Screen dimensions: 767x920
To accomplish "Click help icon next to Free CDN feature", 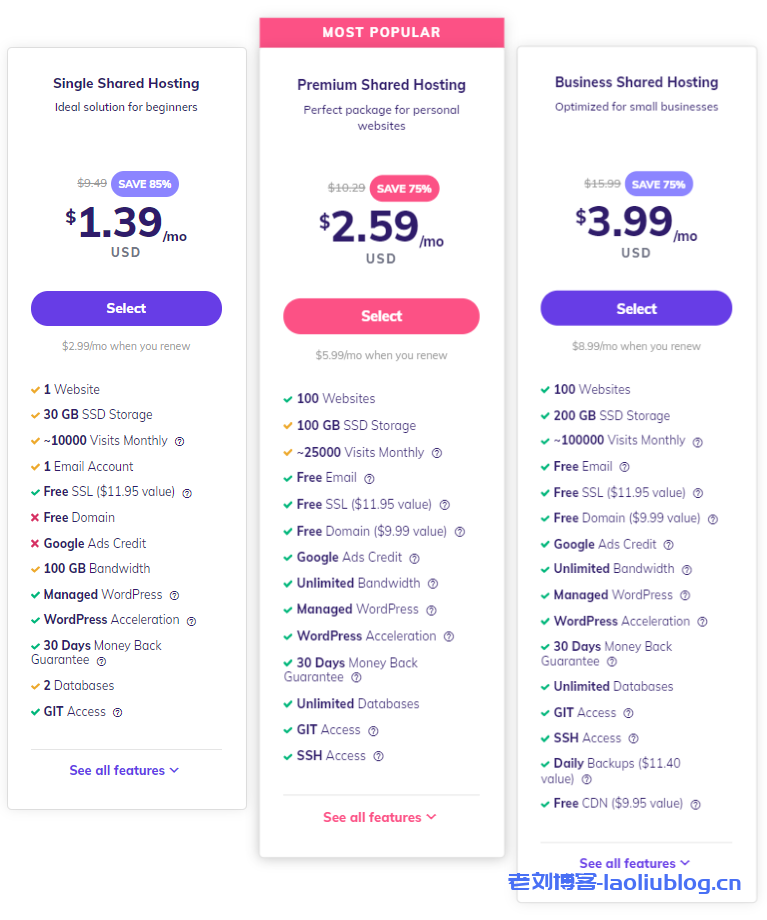I will (695, 804).
